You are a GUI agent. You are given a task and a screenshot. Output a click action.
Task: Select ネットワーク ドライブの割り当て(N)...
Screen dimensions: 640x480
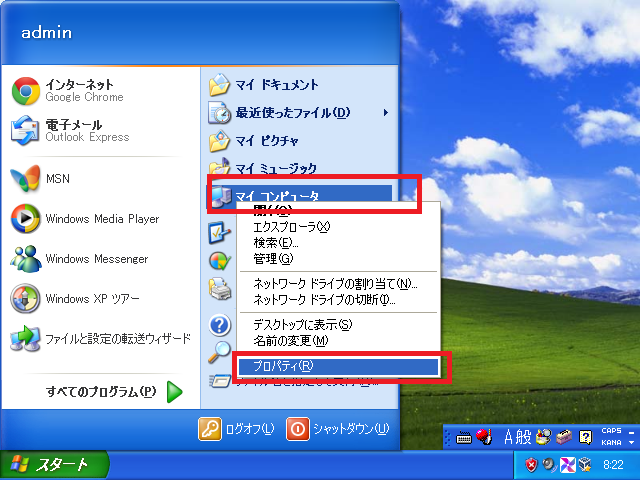(x=338, y=284)
